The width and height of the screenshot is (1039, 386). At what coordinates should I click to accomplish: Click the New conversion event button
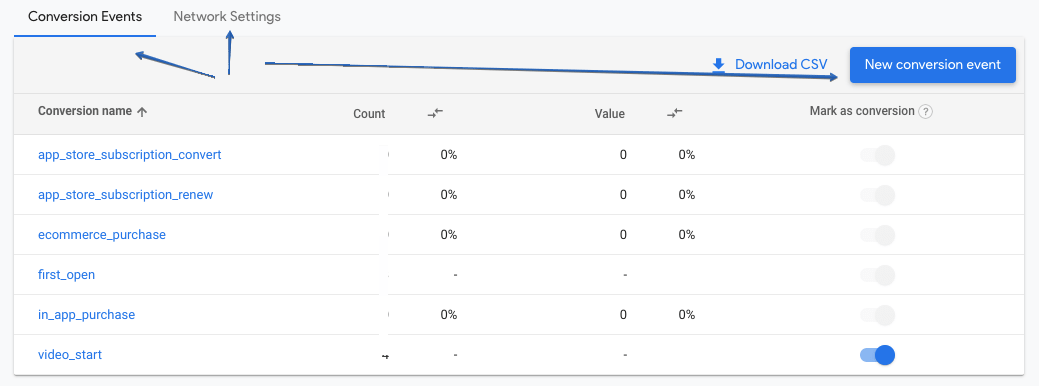tap(932, 65)
